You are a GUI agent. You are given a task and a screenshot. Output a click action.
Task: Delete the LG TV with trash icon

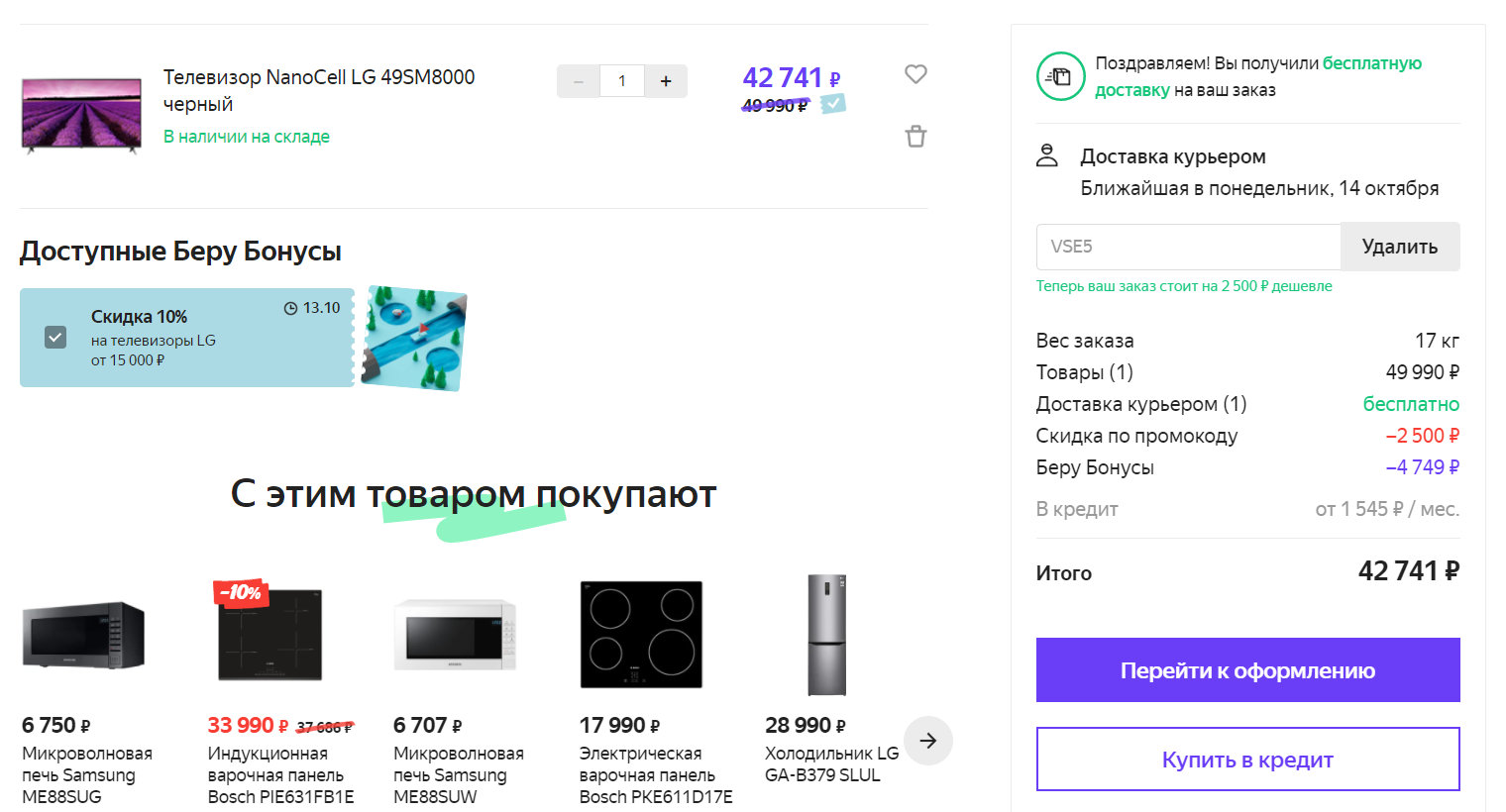pos(915,137)
